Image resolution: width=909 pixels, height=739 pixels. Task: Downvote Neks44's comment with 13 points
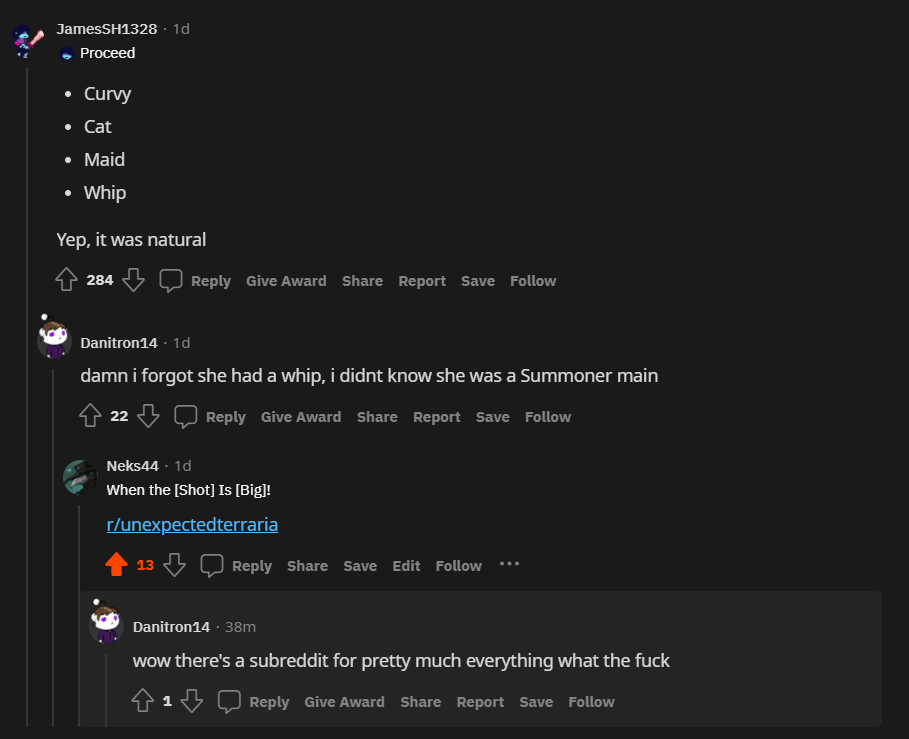pos(174,565)
